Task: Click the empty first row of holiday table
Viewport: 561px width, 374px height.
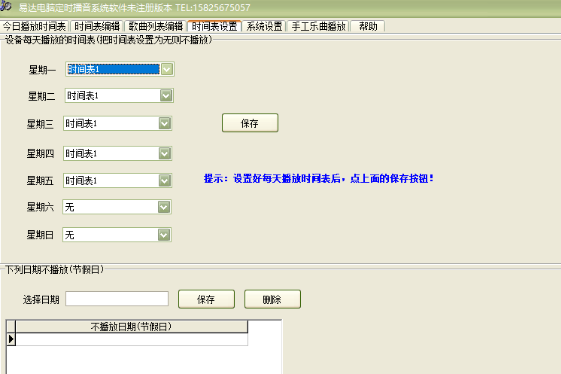Action: click(x=132, y=339)
